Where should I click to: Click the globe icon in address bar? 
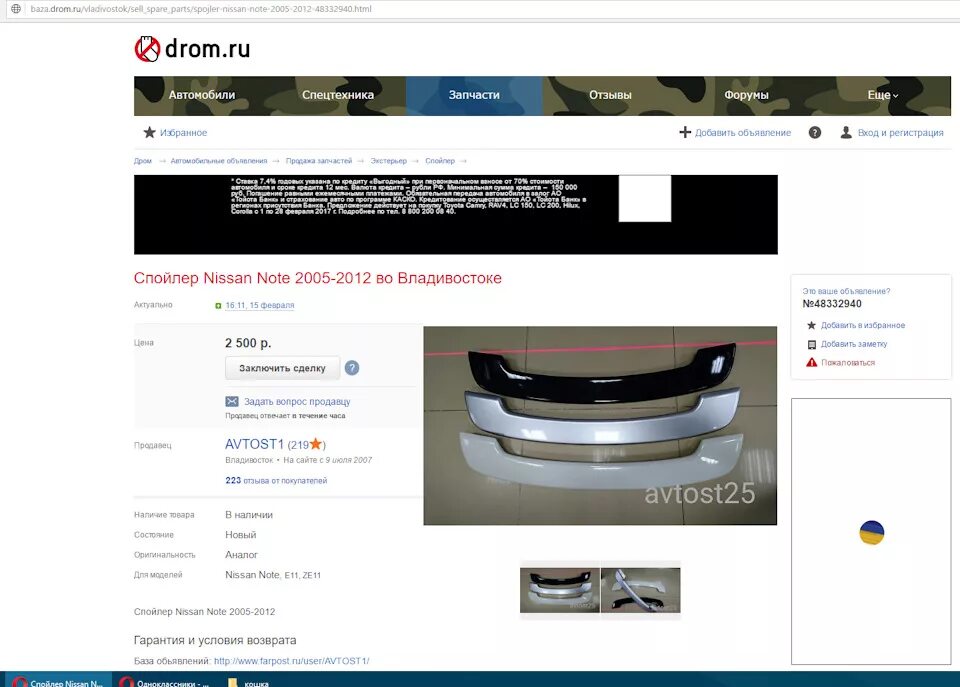[16, 9]
